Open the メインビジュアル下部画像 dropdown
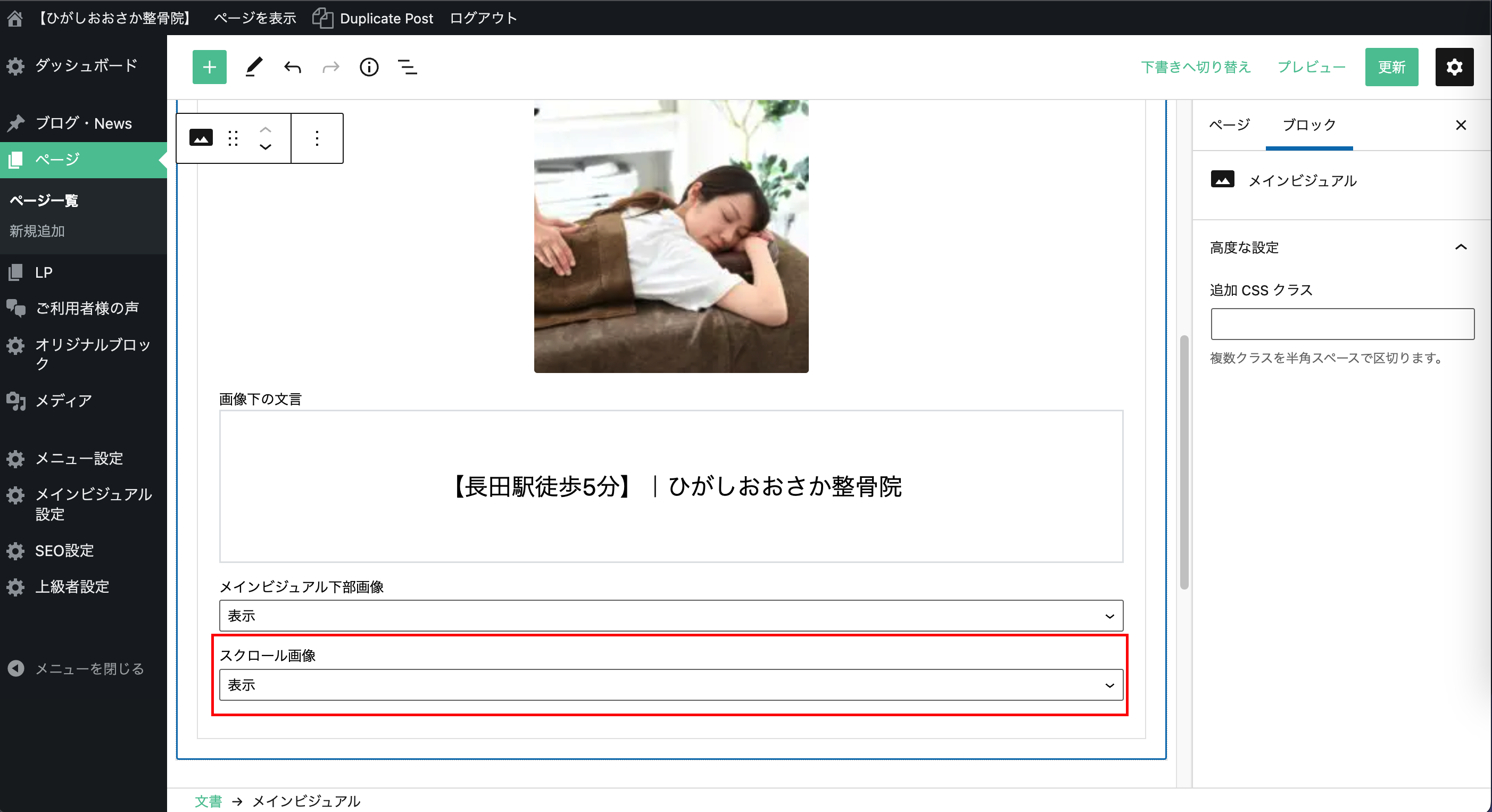The image size is (1492, 812). pyautogui.click(x=670, y=616)
